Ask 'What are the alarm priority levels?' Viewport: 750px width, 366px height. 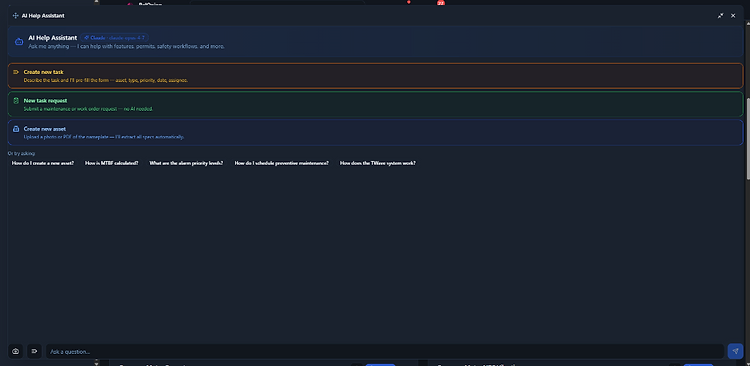186,163
